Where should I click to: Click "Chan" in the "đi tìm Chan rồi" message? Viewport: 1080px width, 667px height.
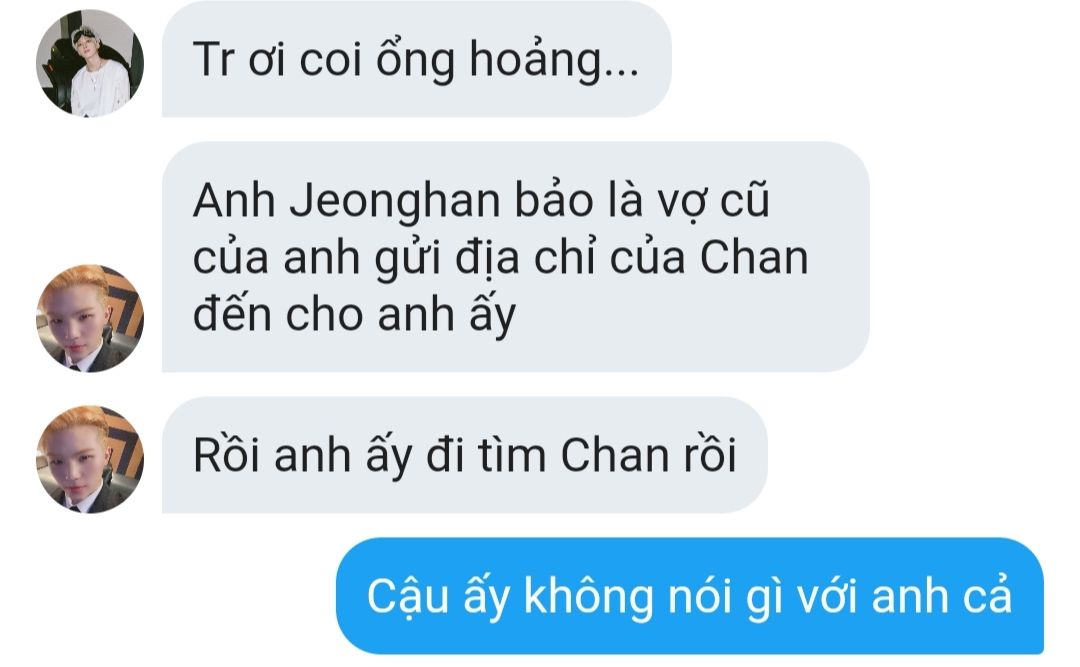point(614,455)
